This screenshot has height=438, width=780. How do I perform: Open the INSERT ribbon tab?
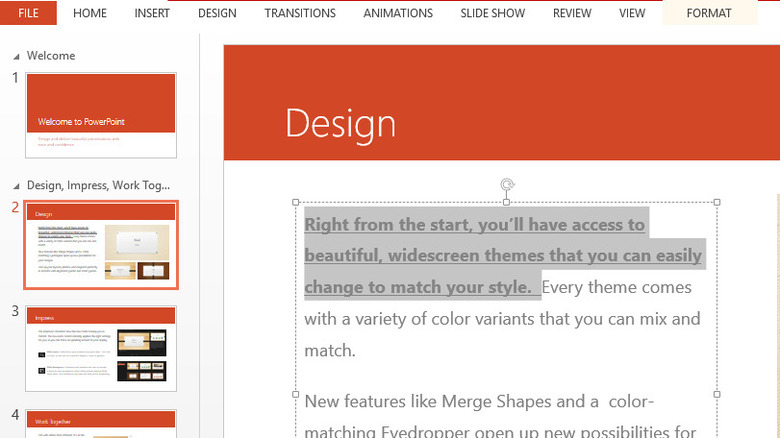tap(151, 13)
